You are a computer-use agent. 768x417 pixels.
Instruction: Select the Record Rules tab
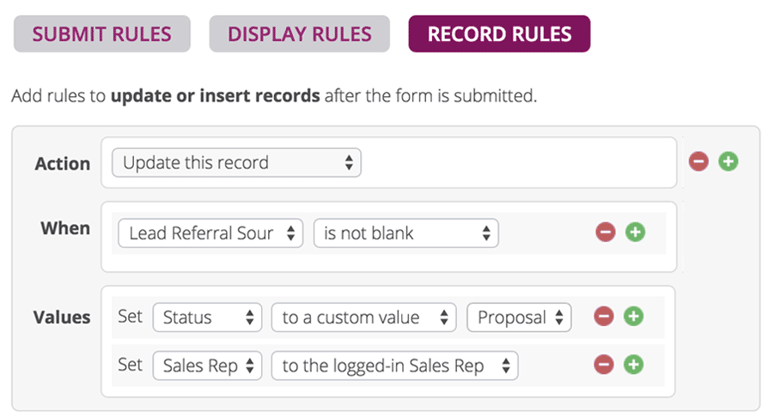coord(499,34)
